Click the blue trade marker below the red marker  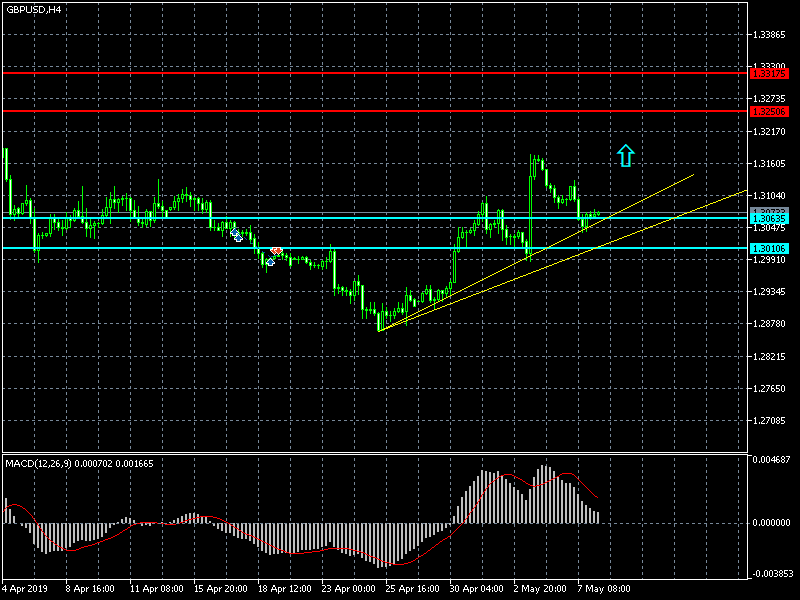click(269, 261)
